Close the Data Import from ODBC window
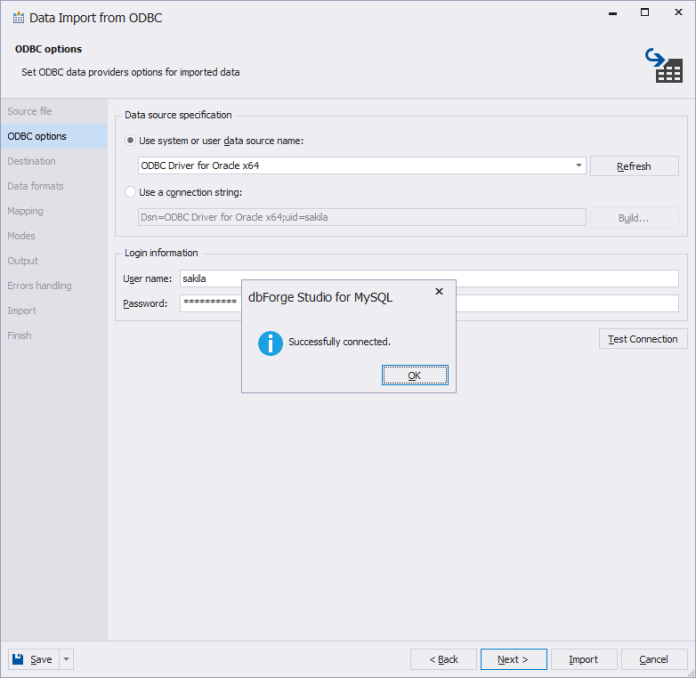The height and width of the screenshot is (678, 696). (x=678, y=12)
